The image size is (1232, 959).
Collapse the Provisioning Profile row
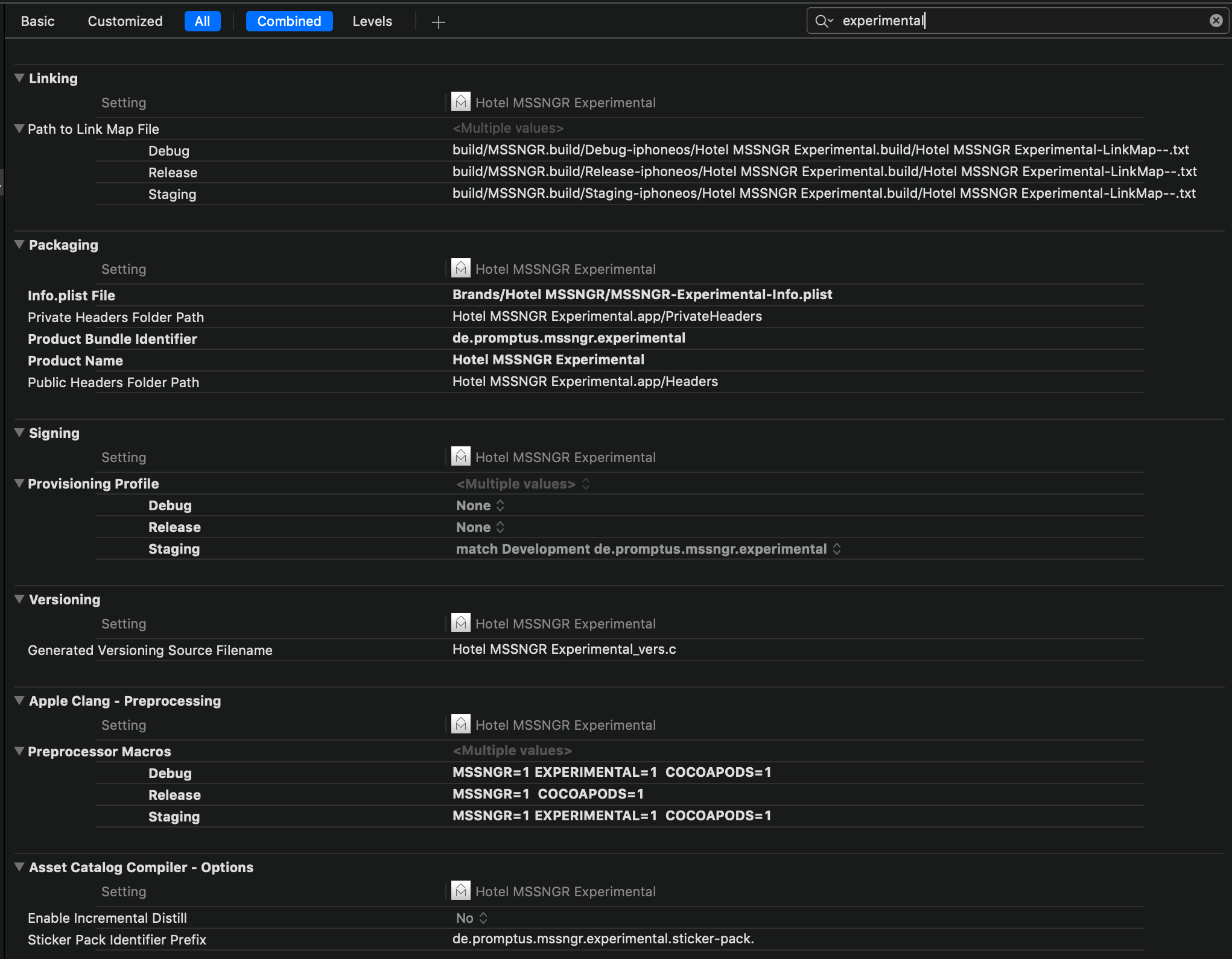[19, 483]
